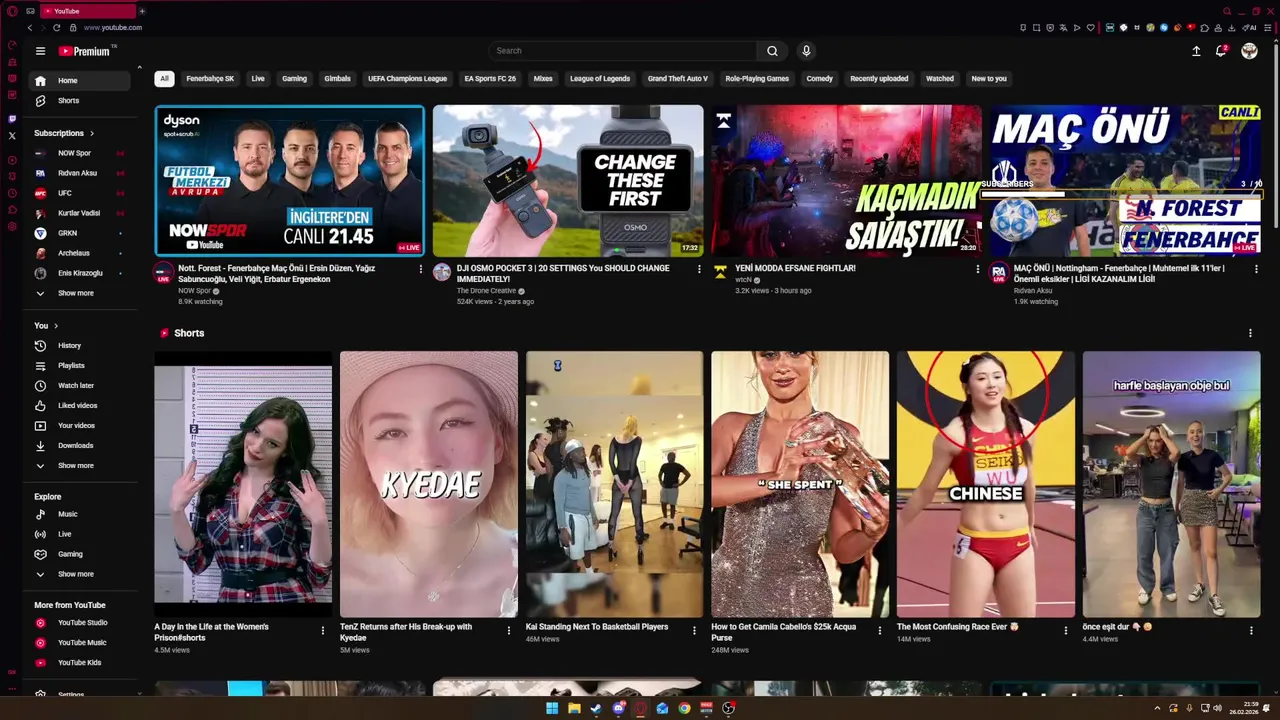Open Music under Explore
The height and width of the screenshot is (720, 1280).
tap(77, 514)
